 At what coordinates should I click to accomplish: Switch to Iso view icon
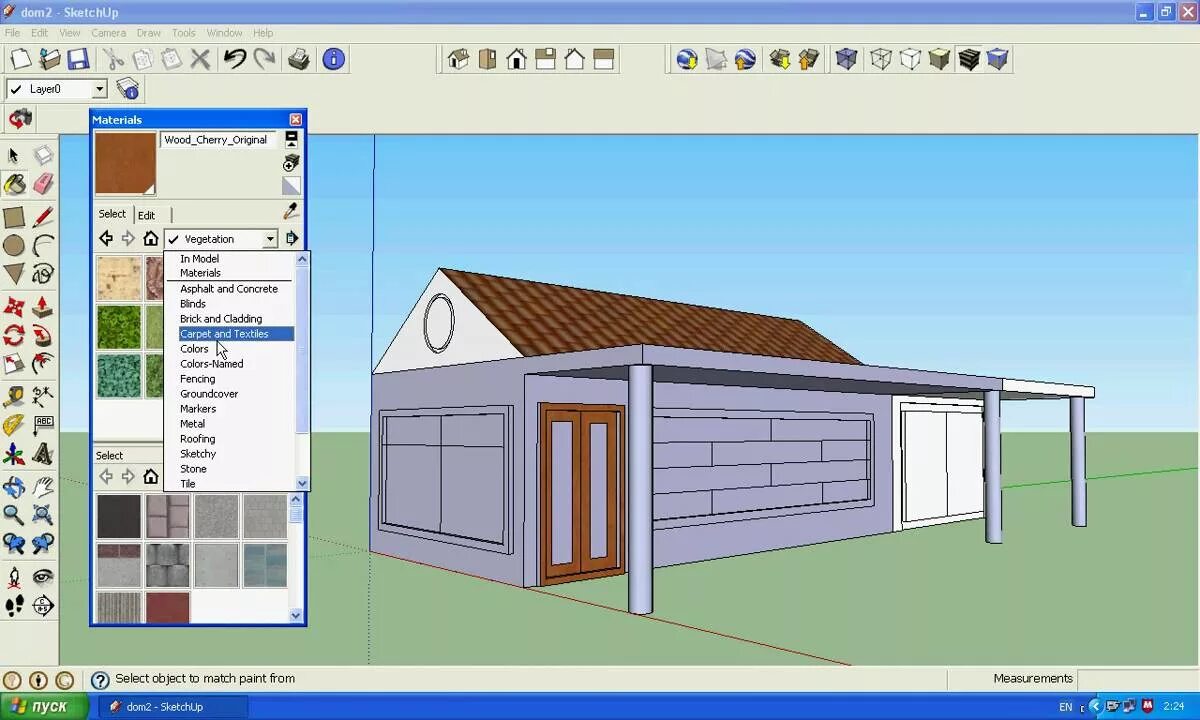tap(458, 59)
